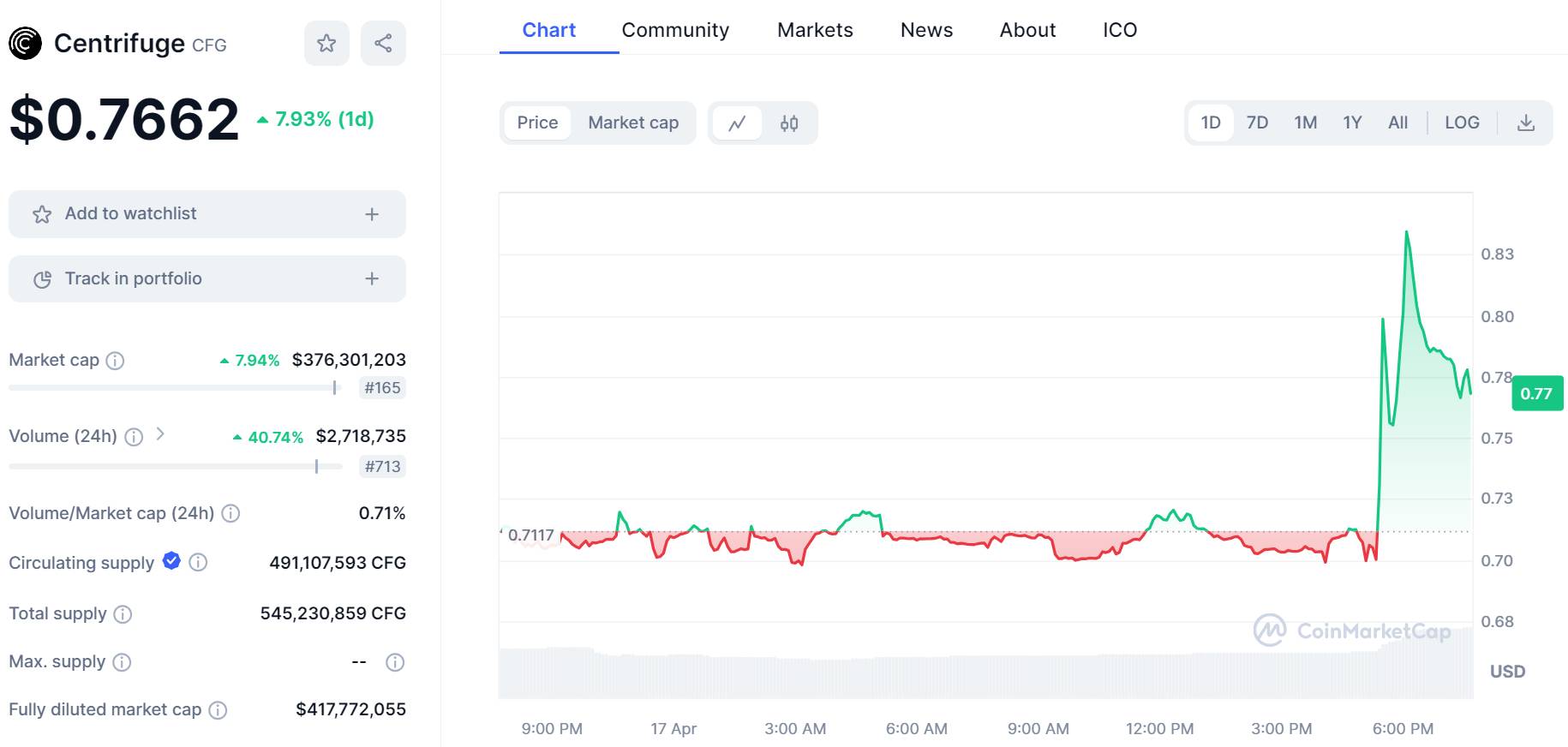Click the Add to watchlist button

coord(207,214)
